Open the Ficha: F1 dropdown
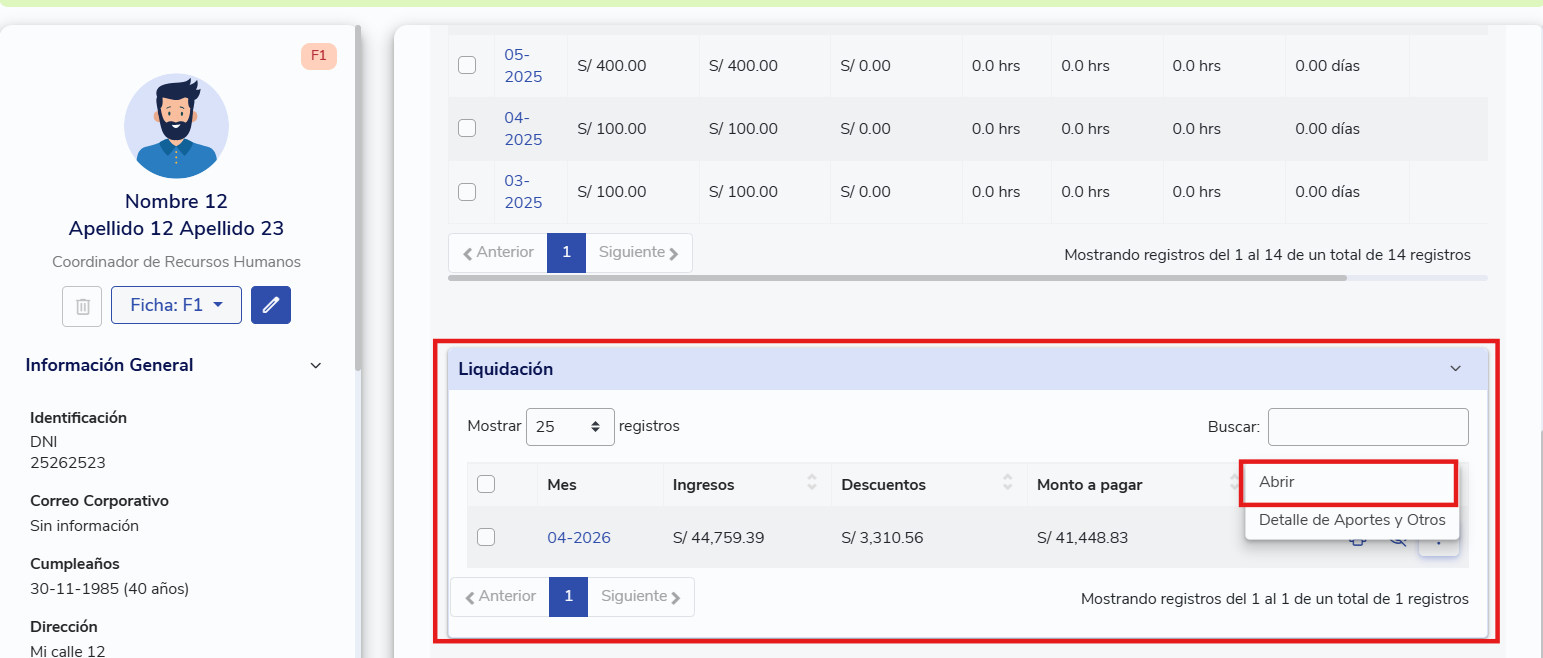This screenshot has height=658, width=1543. click(x=176, y=305)
